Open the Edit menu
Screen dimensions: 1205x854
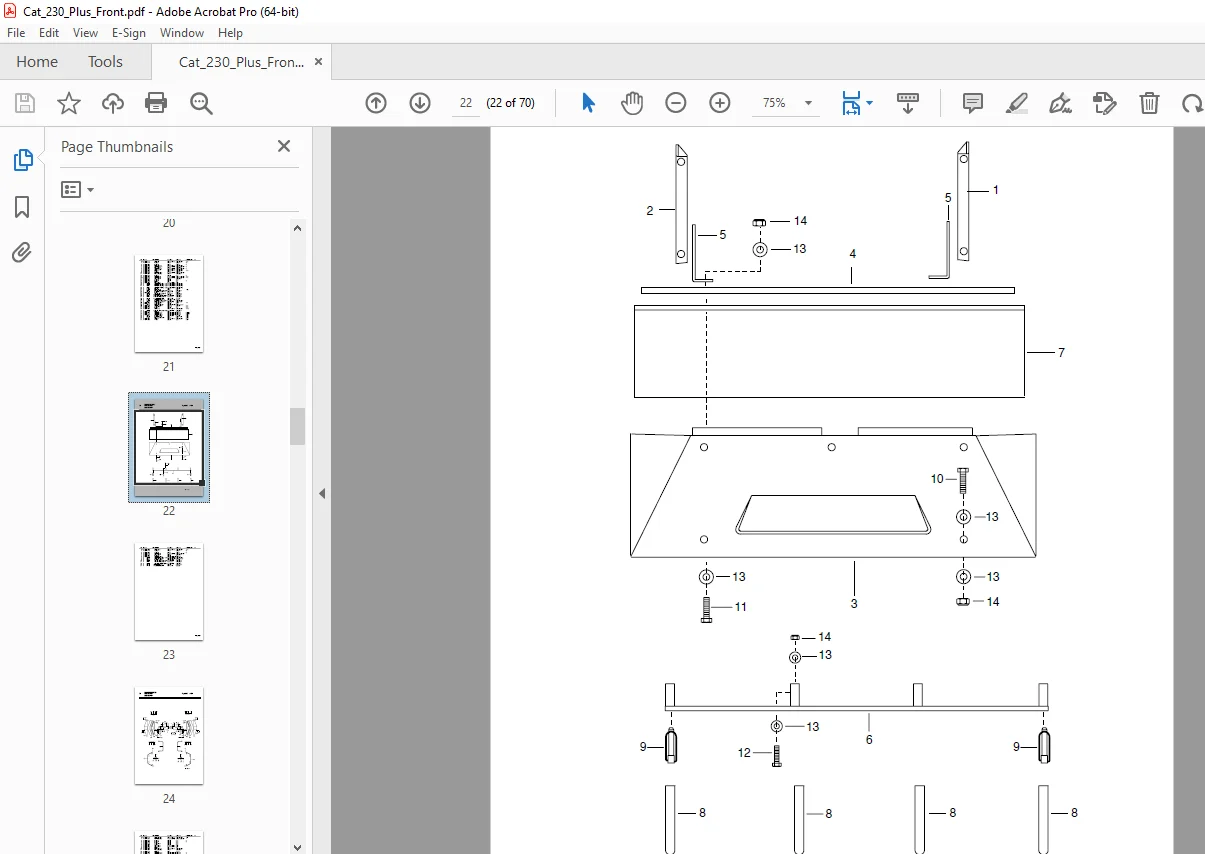[49, 33]
